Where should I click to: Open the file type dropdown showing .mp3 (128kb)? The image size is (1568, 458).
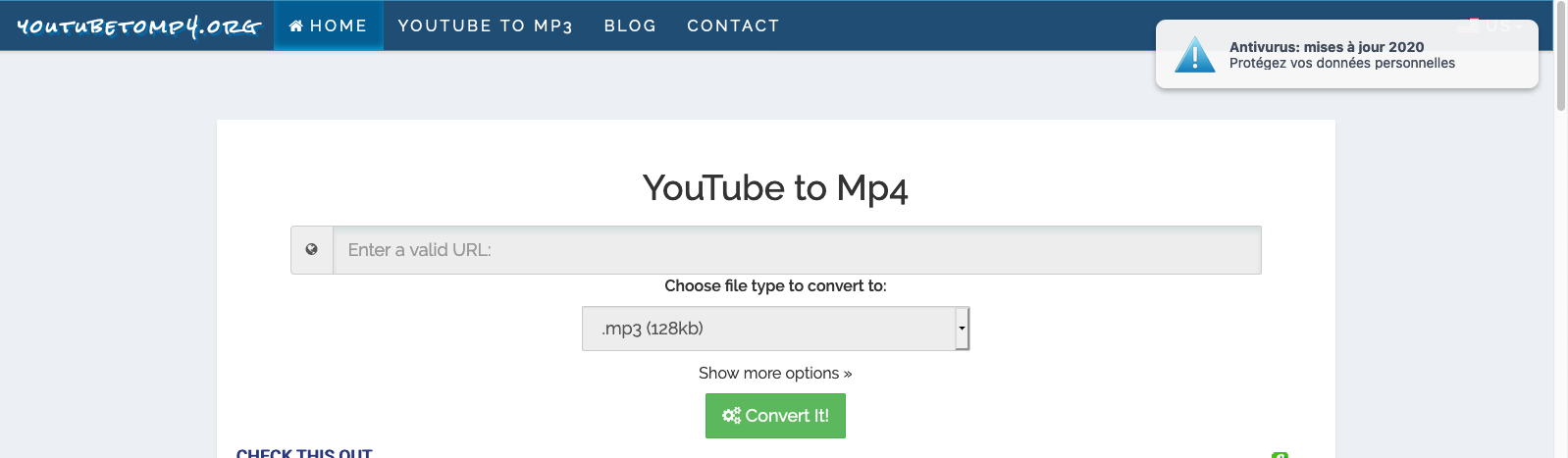767,329
